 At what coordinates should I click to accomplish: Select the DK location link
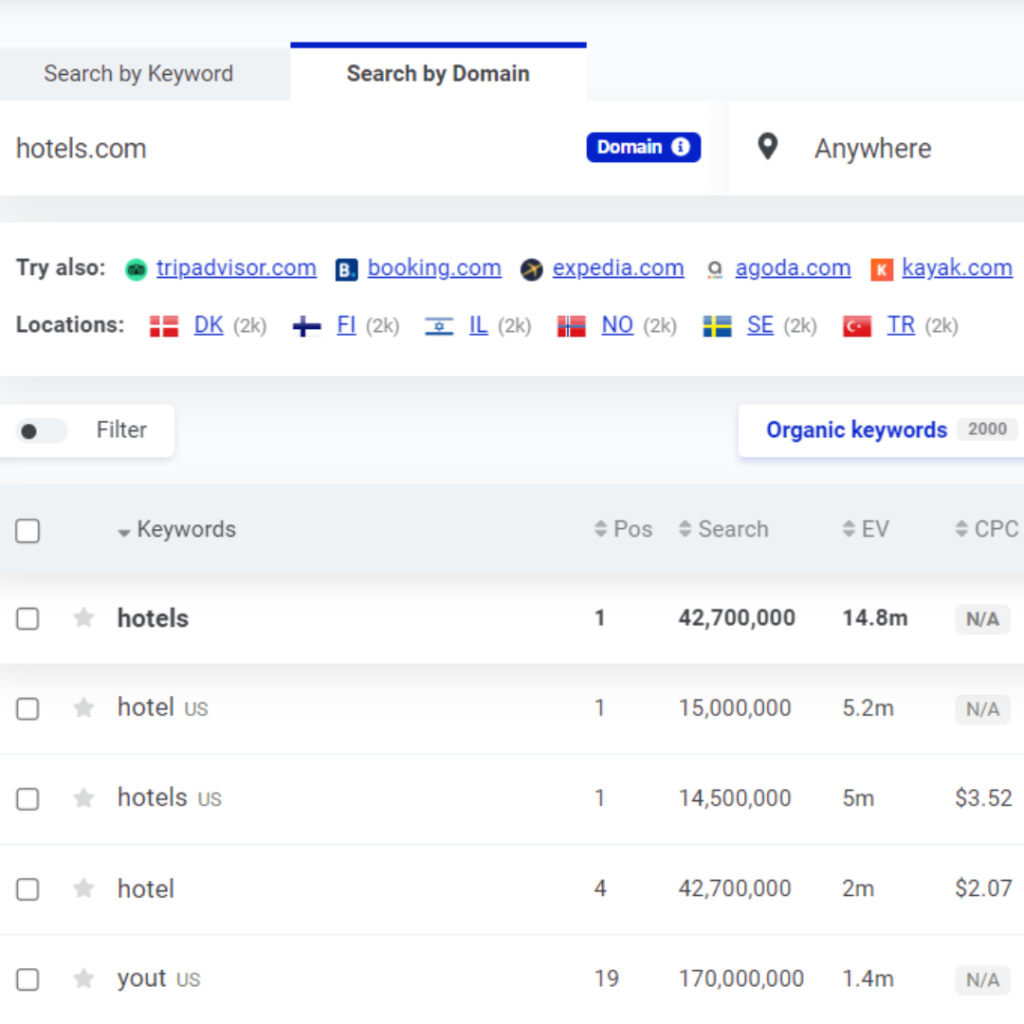click(208, 325)
